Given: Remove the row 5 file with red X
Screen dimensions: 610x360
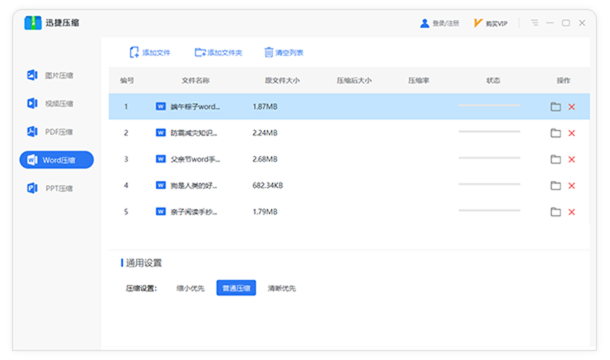Looking at the screenshot, I should point(571,212).
